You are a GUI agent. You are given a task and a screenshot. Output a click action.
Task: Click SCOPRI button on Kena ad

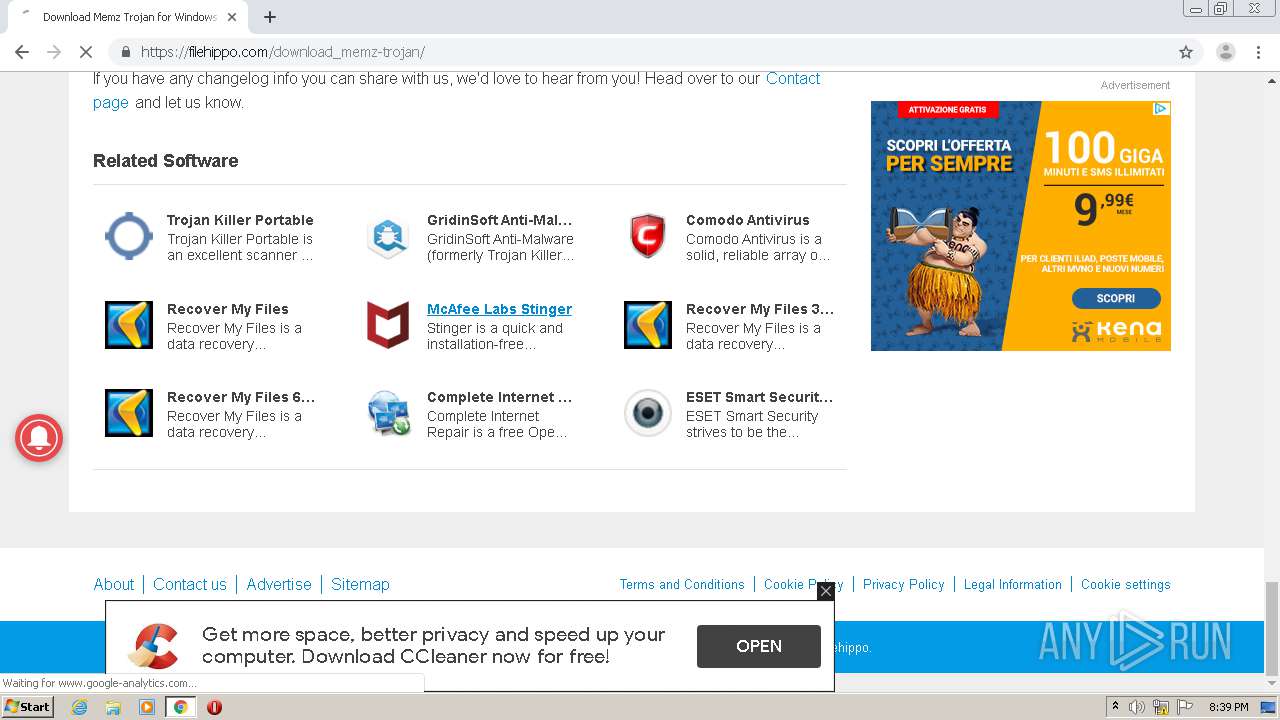(x=1116, y=298)
